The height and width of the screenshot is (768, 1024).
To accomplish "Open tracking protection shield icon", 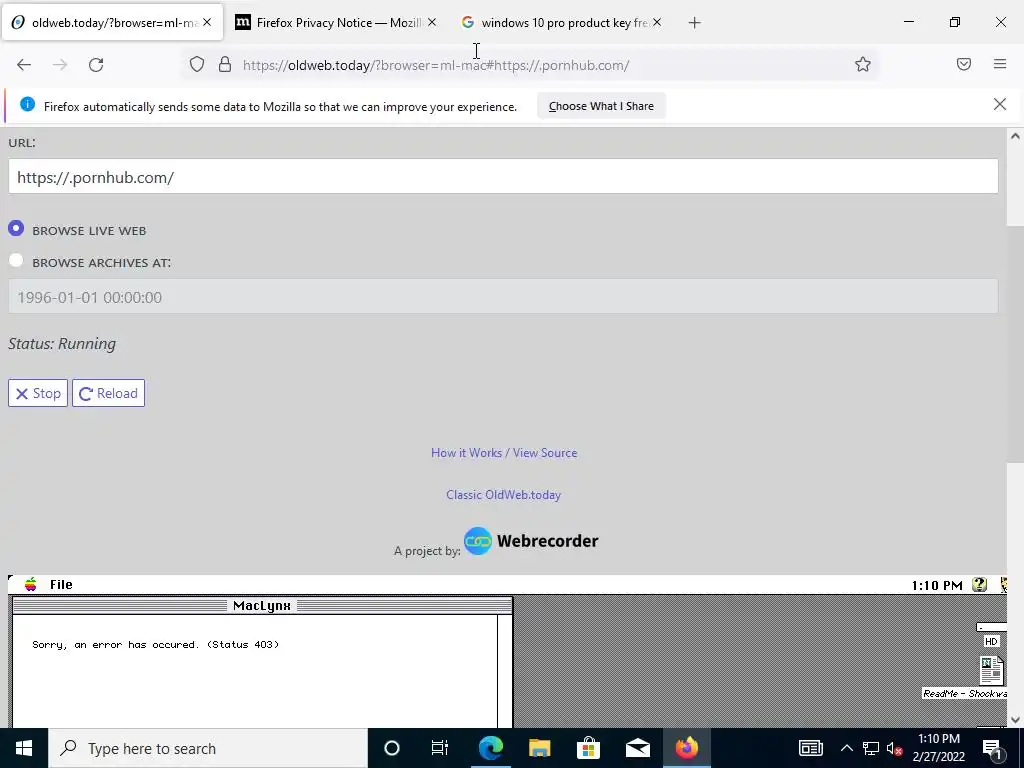I will click(197, 64).
